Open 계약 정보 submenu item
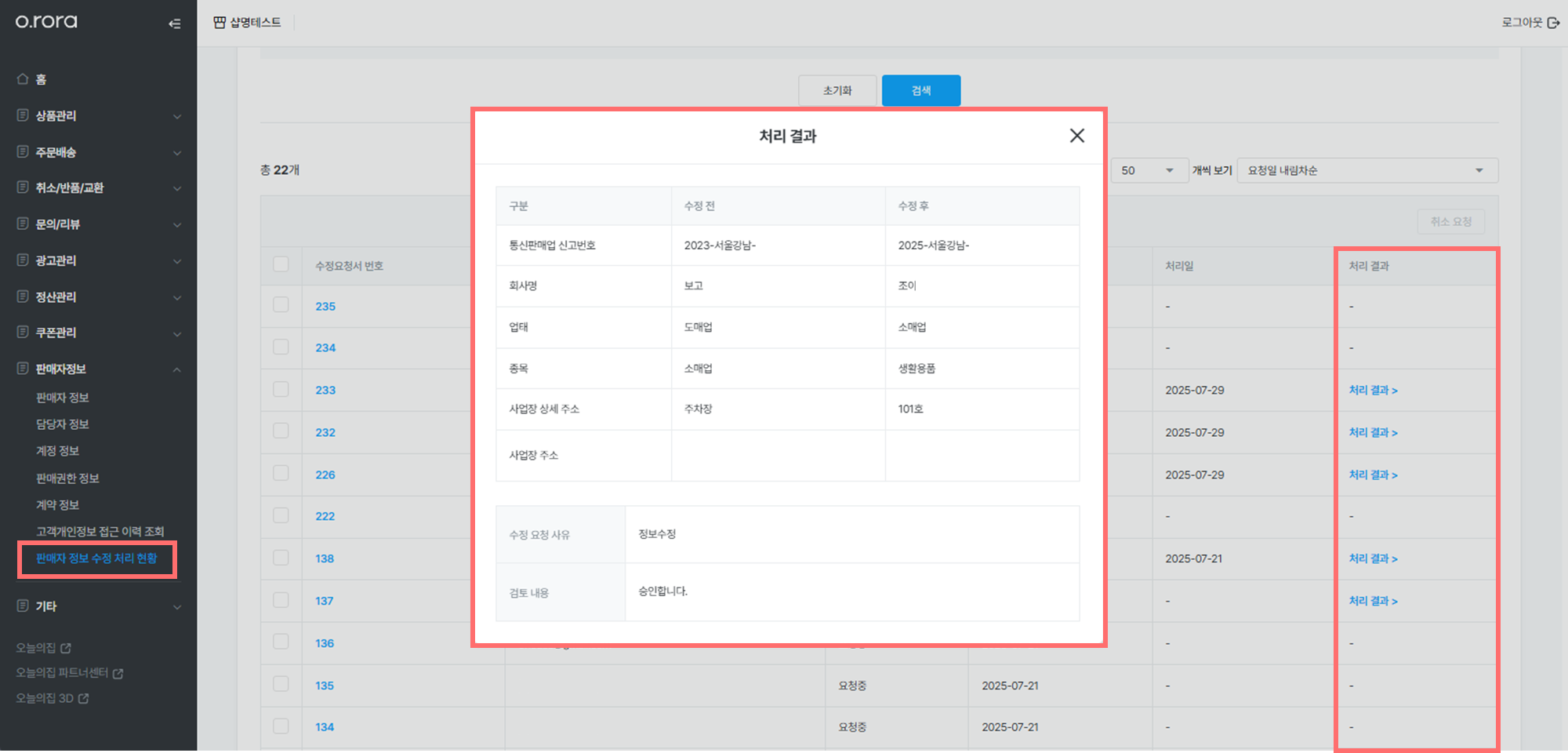The image size is (1568, 753). 57,505
